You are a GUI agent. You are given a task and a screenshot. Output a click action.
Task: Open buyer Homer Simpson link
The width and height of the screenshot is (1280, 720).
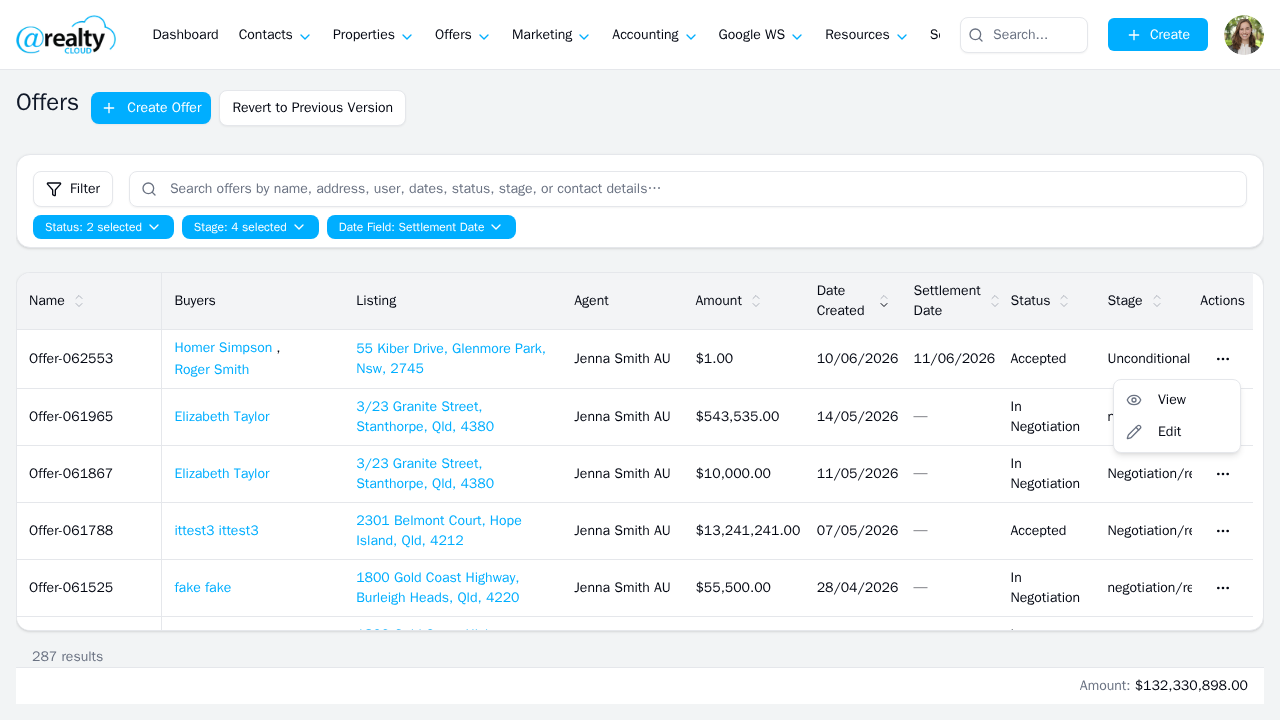pos(223,348)
